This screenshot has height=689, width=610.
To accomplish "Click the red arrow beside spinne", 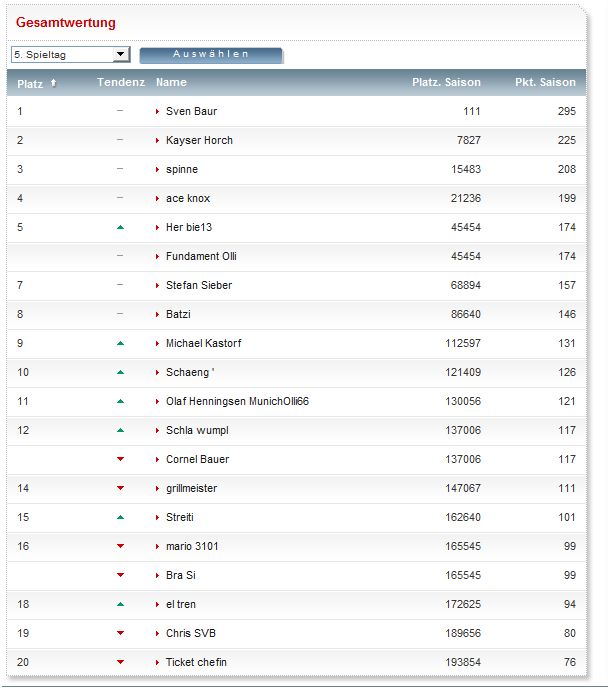I will [157, 169].
